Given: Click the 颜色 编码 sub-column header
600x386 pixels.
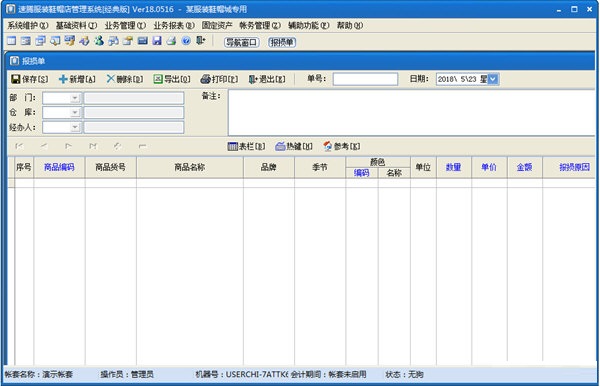Looking at the screenshot, I should click(x=362, y=173).
